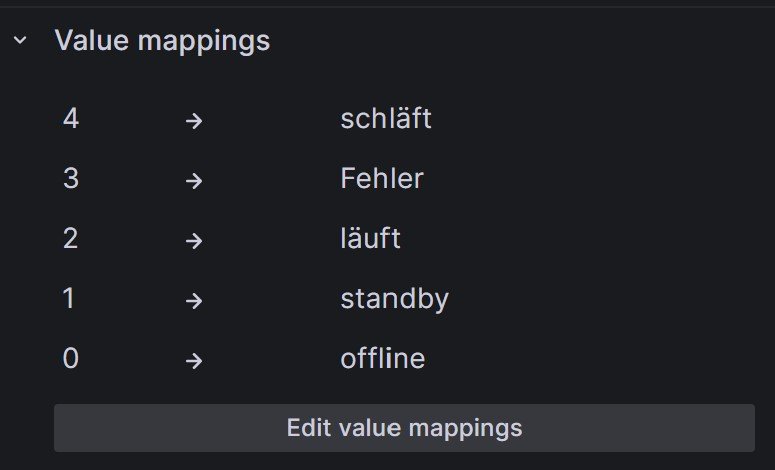Select the mapping value number 1
Viewport: 775px width, 470px height.
tap(69, 299)
